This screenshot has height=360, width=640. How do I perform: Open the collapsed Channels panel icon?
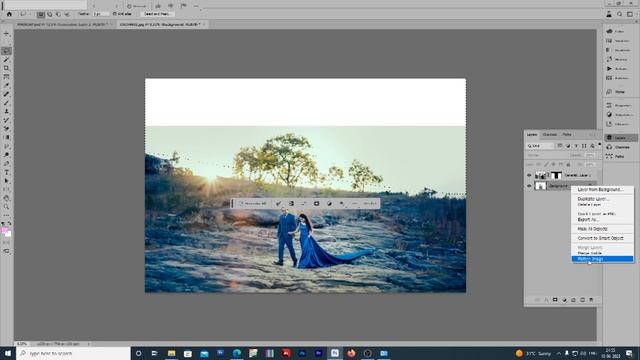pos(609,147)
